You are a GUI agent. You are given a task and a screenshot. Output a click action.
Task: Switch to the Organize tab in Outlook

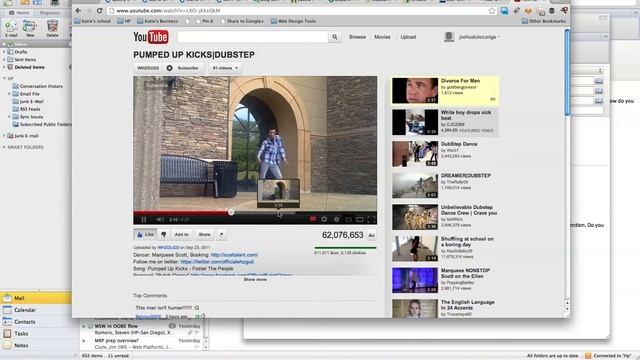[x=50, y=13]
